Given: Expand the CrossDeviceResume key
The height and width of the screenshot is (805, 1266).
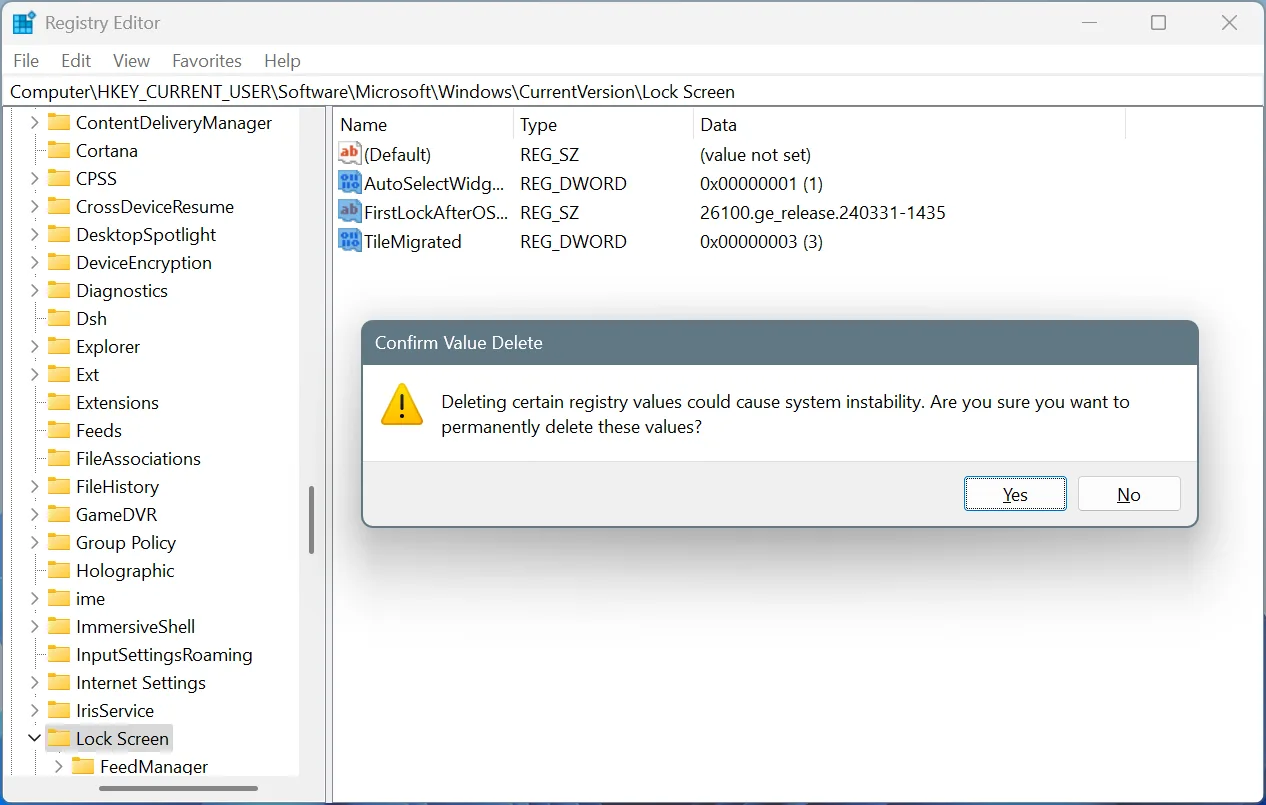Looking at the screenshot, I should (34, 206).
